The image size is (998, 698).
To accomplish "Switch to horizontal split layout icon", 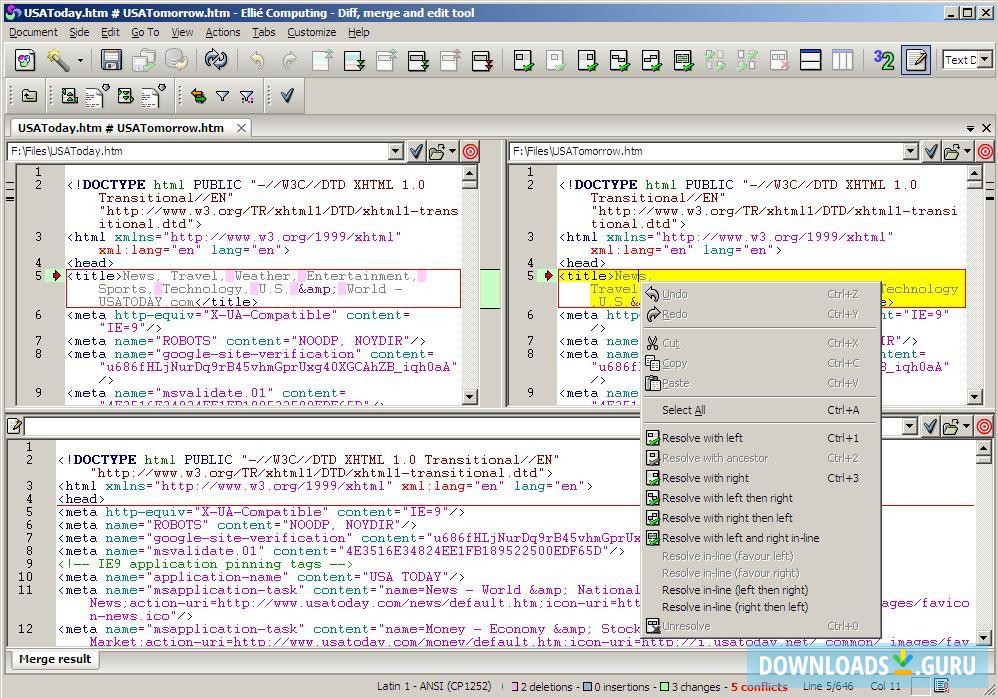I will click(x=810, y=60).
